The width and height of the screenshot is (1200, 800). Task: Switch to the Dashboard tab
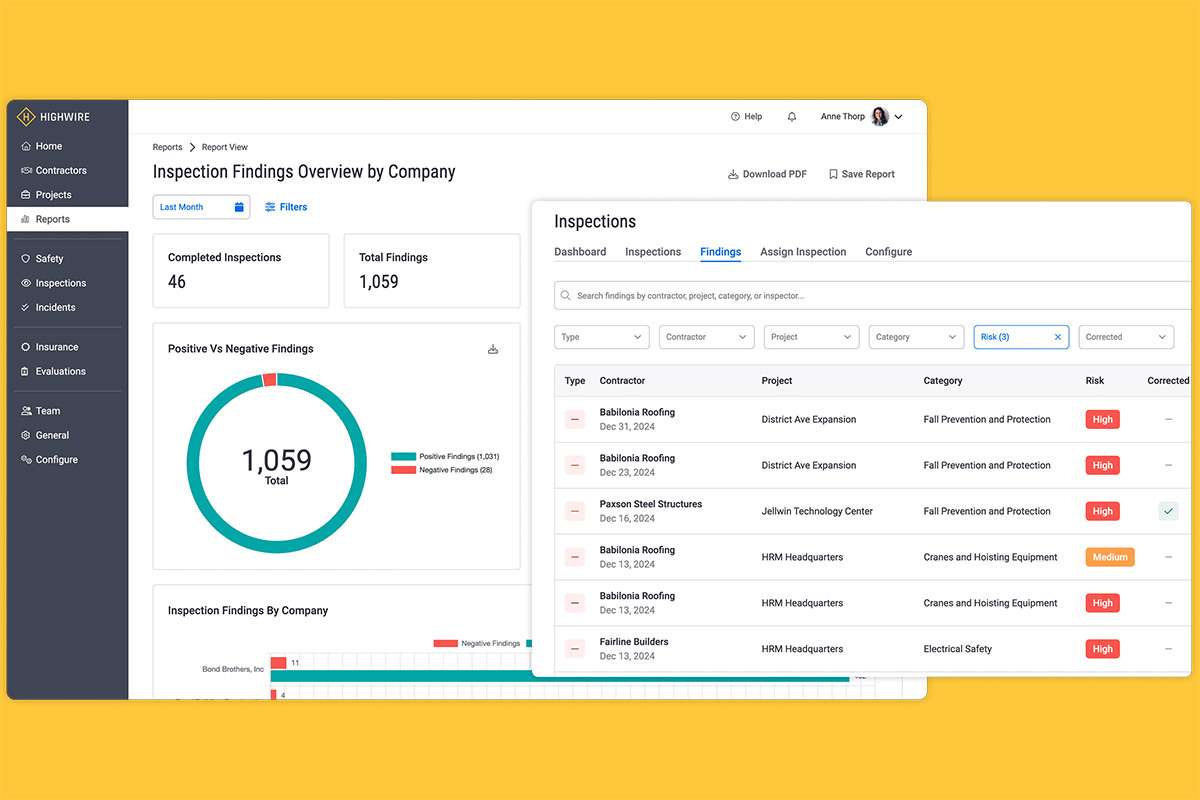click(x=580, y=252)
